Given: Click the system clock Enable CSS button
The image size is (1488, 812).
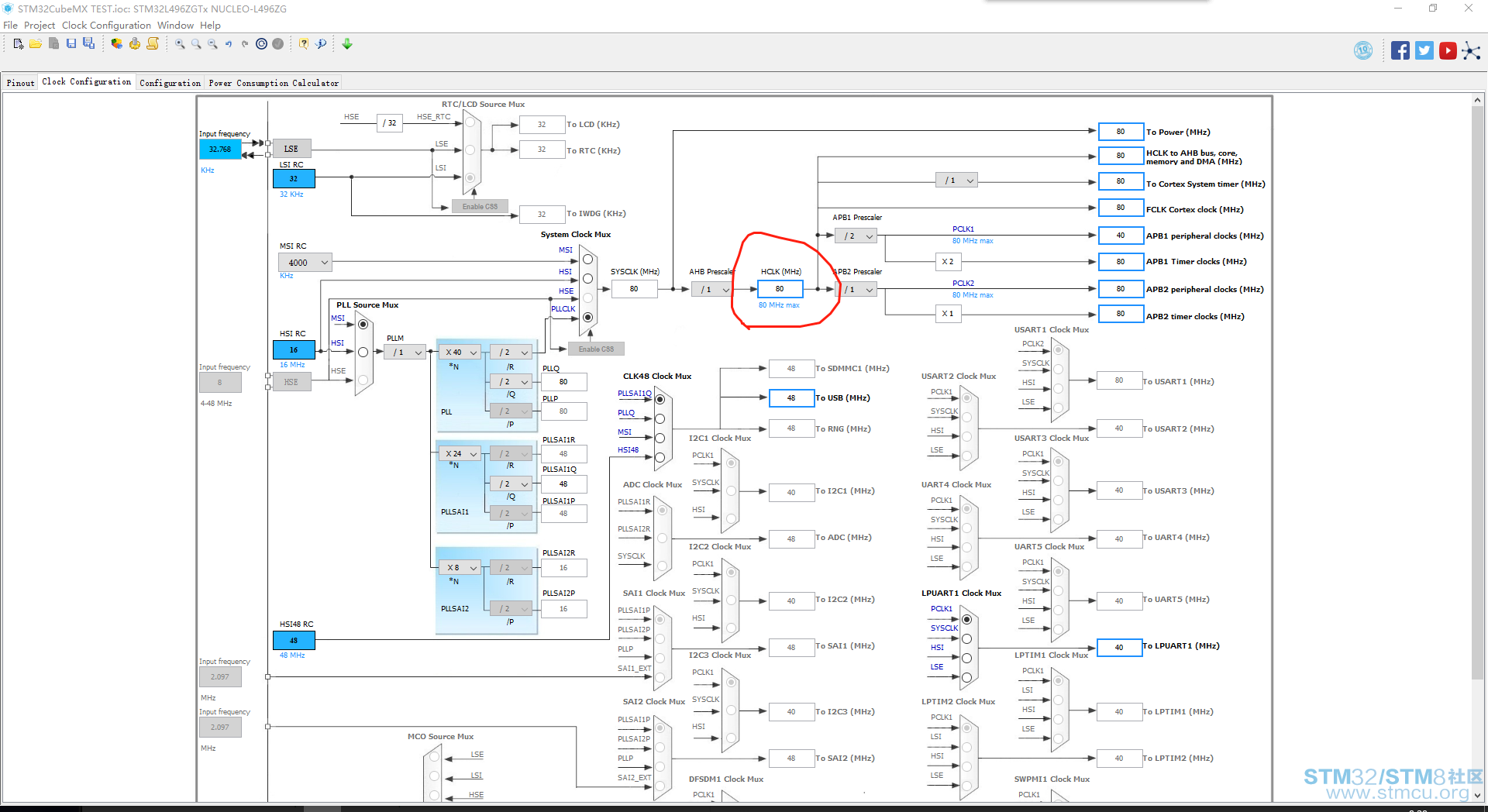Looking at the screenshot, I should pyautogui.click(x=596, y=349).
